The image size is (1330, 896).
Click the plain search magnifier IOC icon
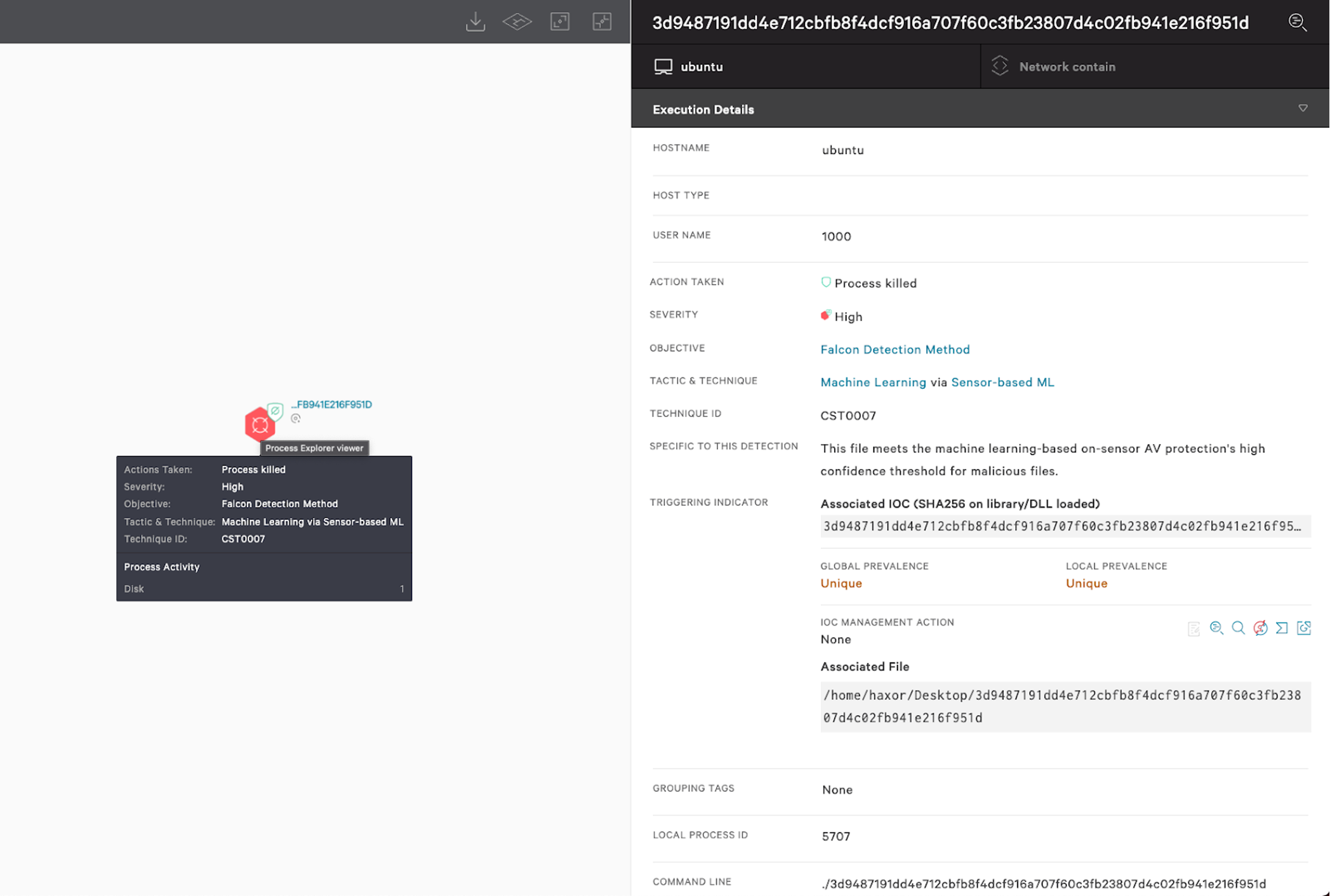click(1238, 628)
